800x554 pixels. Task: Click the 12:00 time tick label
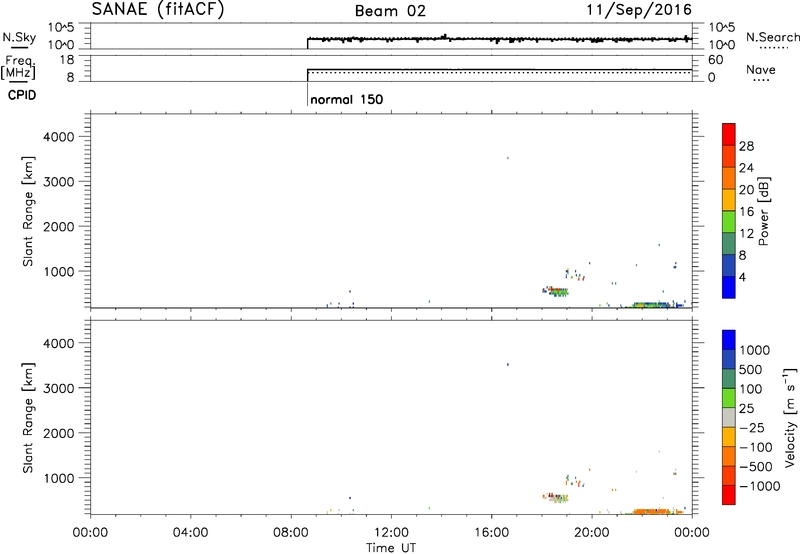pyautogui.click(x=391, y=533)
